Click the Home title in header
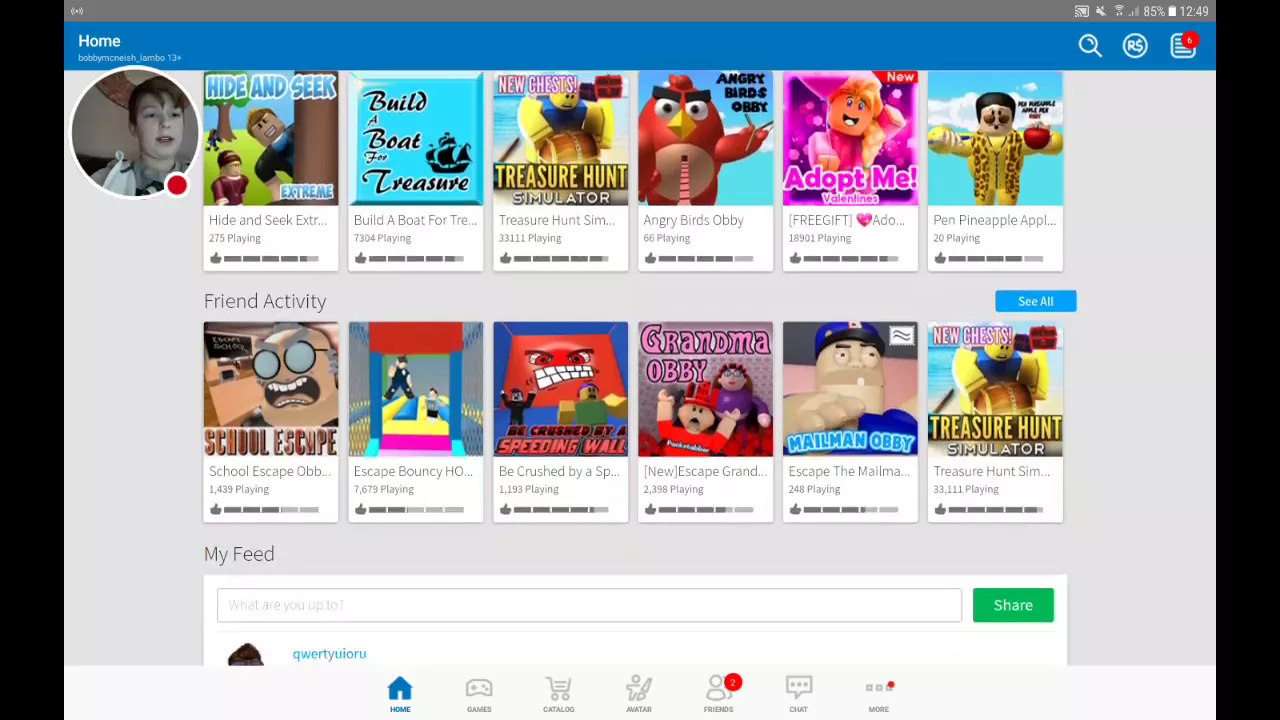The image size is (1280, 720). [x=99, y=41]
